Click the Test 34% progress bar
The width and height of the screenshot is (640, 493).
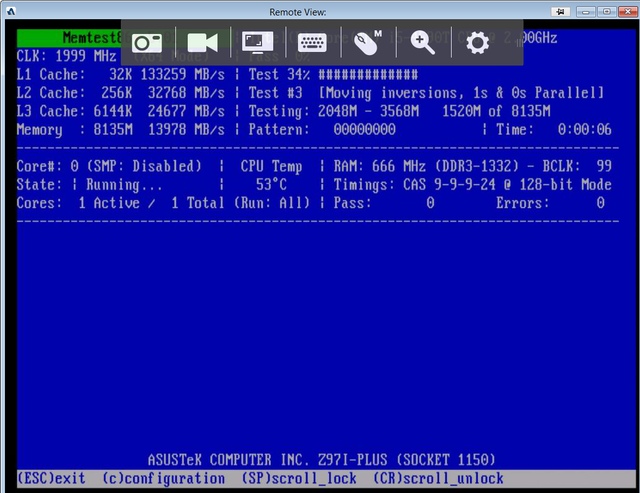pyautogui.click(x=368, y=75)
